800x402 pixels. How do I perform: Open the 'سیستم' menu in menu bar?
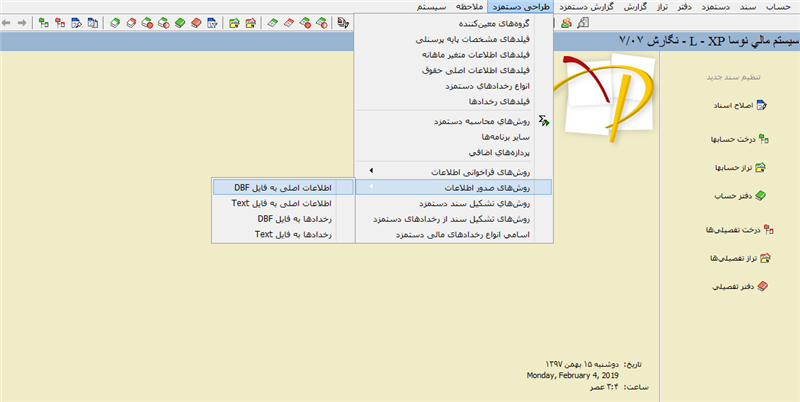[x=416, y=6]
